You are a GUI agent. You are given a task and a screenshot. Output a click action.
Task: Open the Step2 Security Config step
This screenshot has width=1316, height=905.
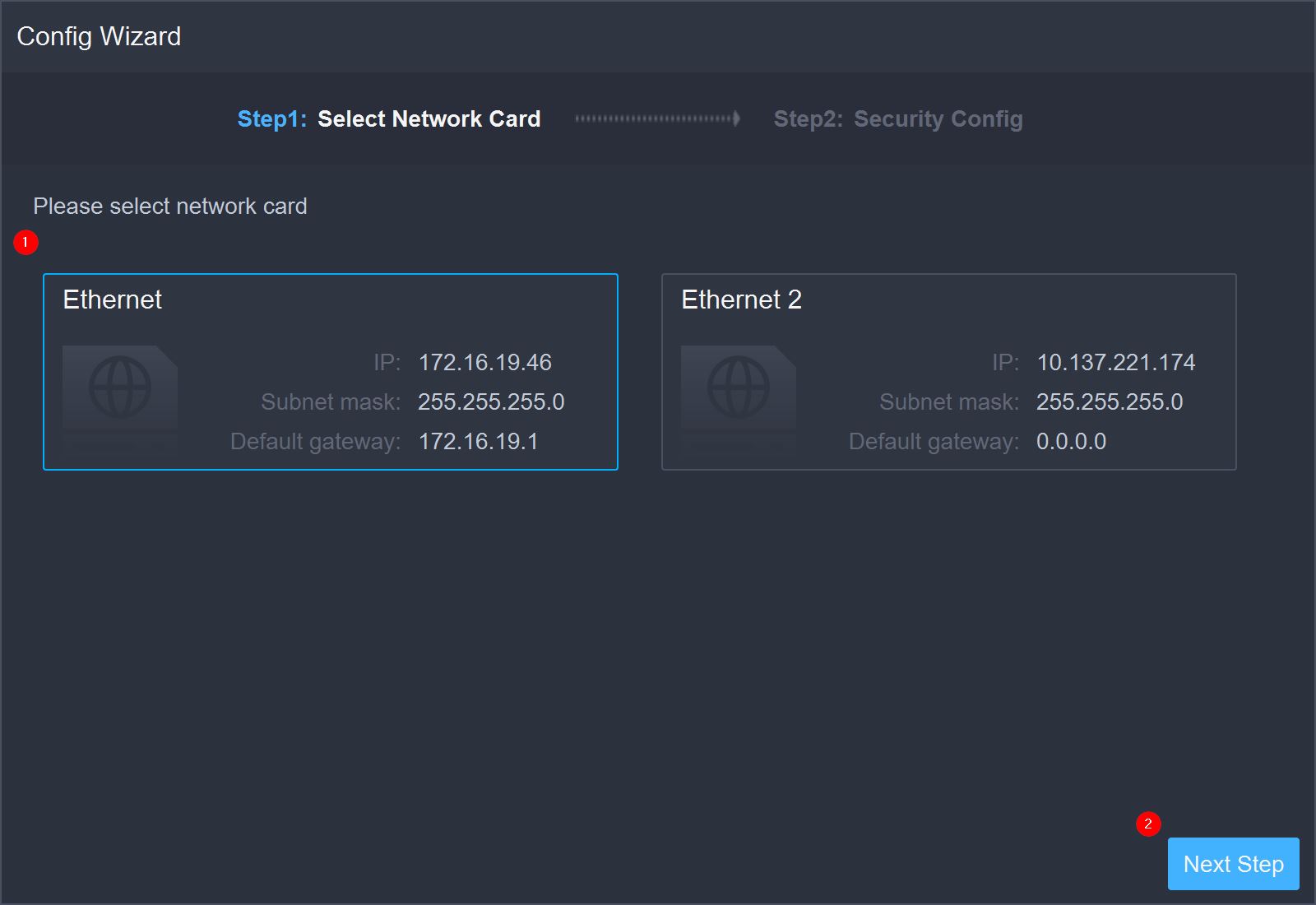pos(898,118)
